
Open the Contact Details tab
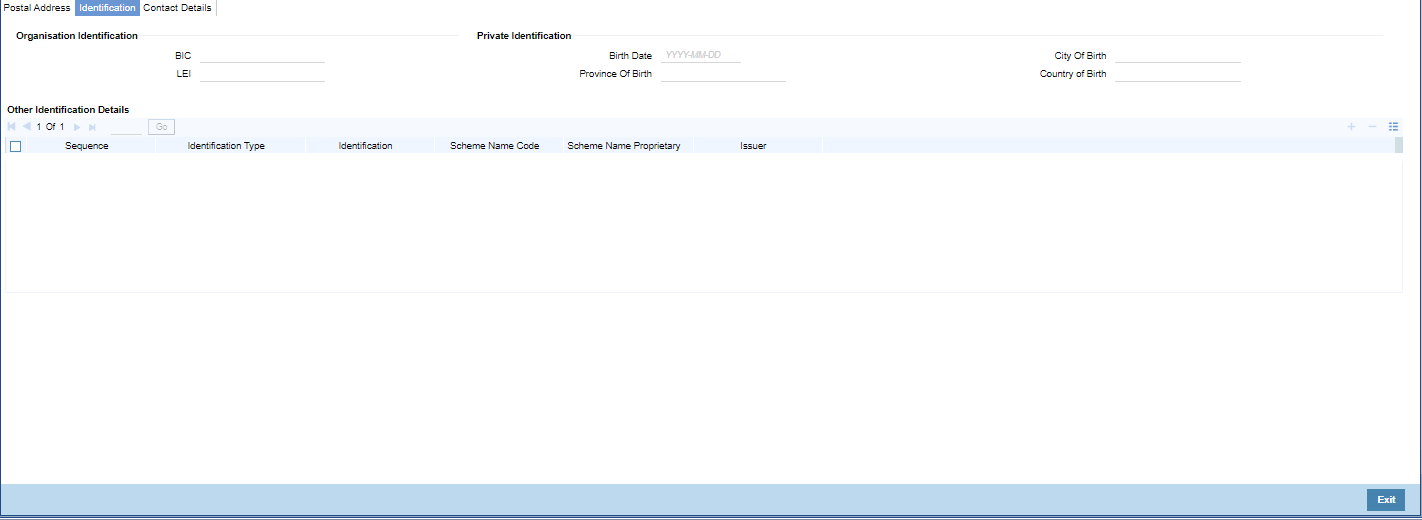(178, 7)
